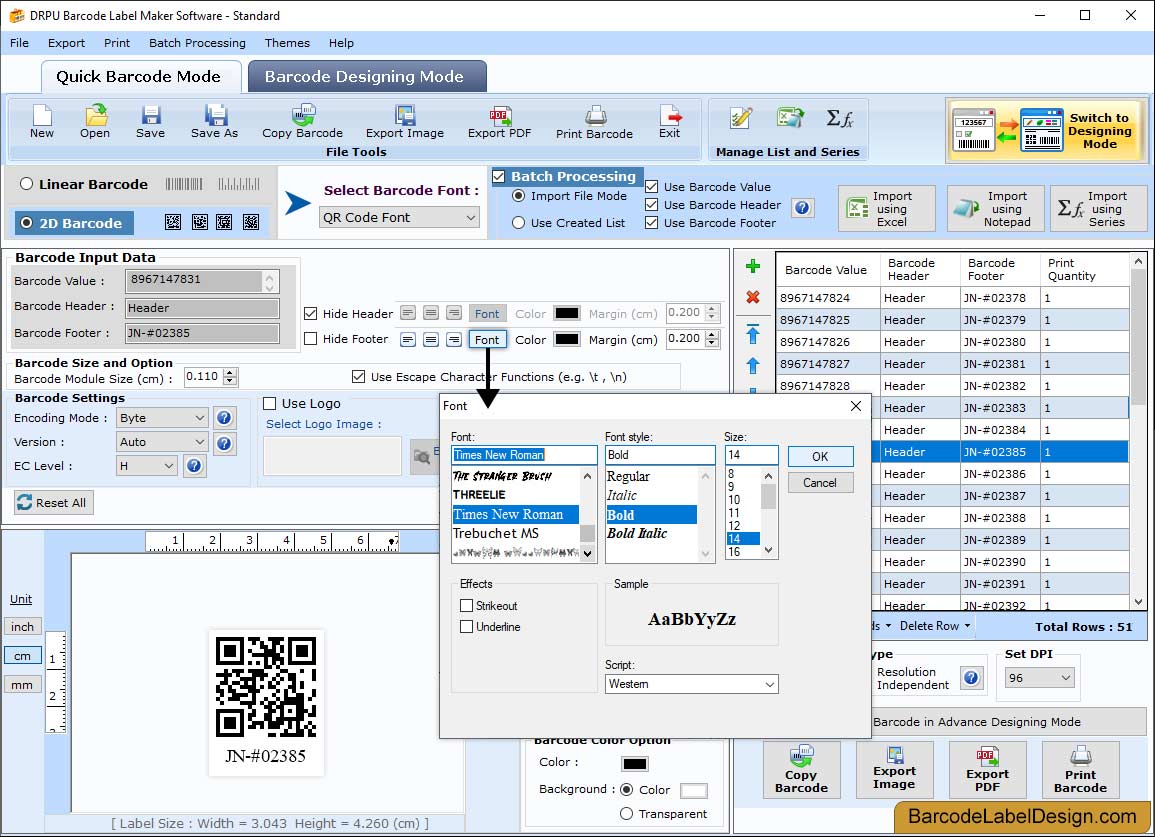Screen dimensions: 1155x837
Task: Uncheck Use Barcode Value
Action: tap(651, 187)
